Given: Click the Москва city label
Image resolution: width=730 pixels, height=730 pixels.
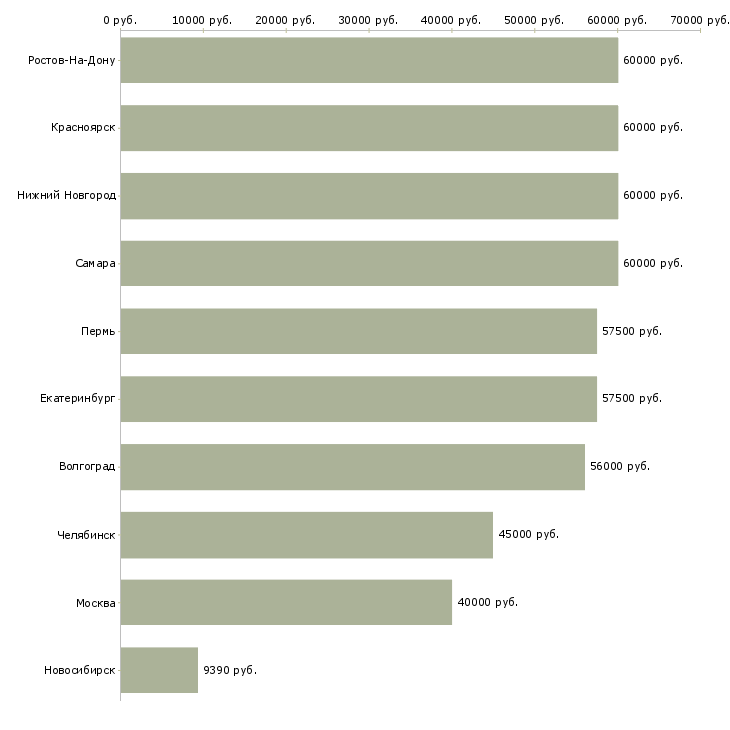Looking at the screenshot, I should pyautogui.click(x=95, y=603).
